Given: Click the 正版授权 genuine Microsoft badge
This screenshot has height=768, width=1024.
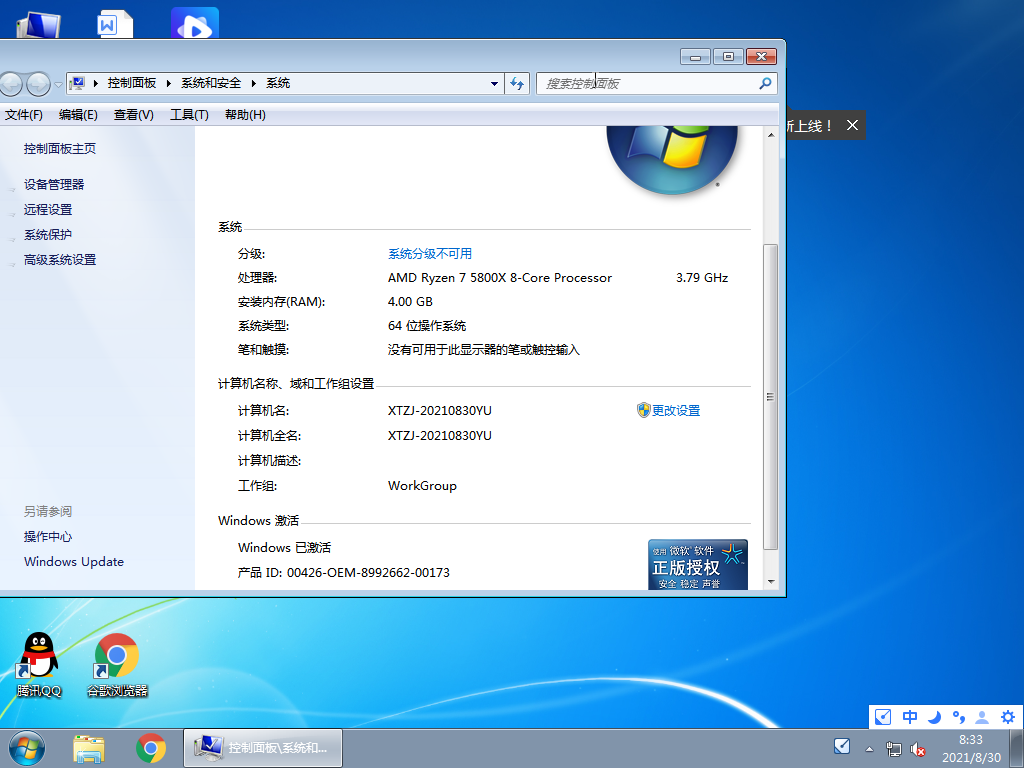Looking at the screenshot, I should [698, 564].
